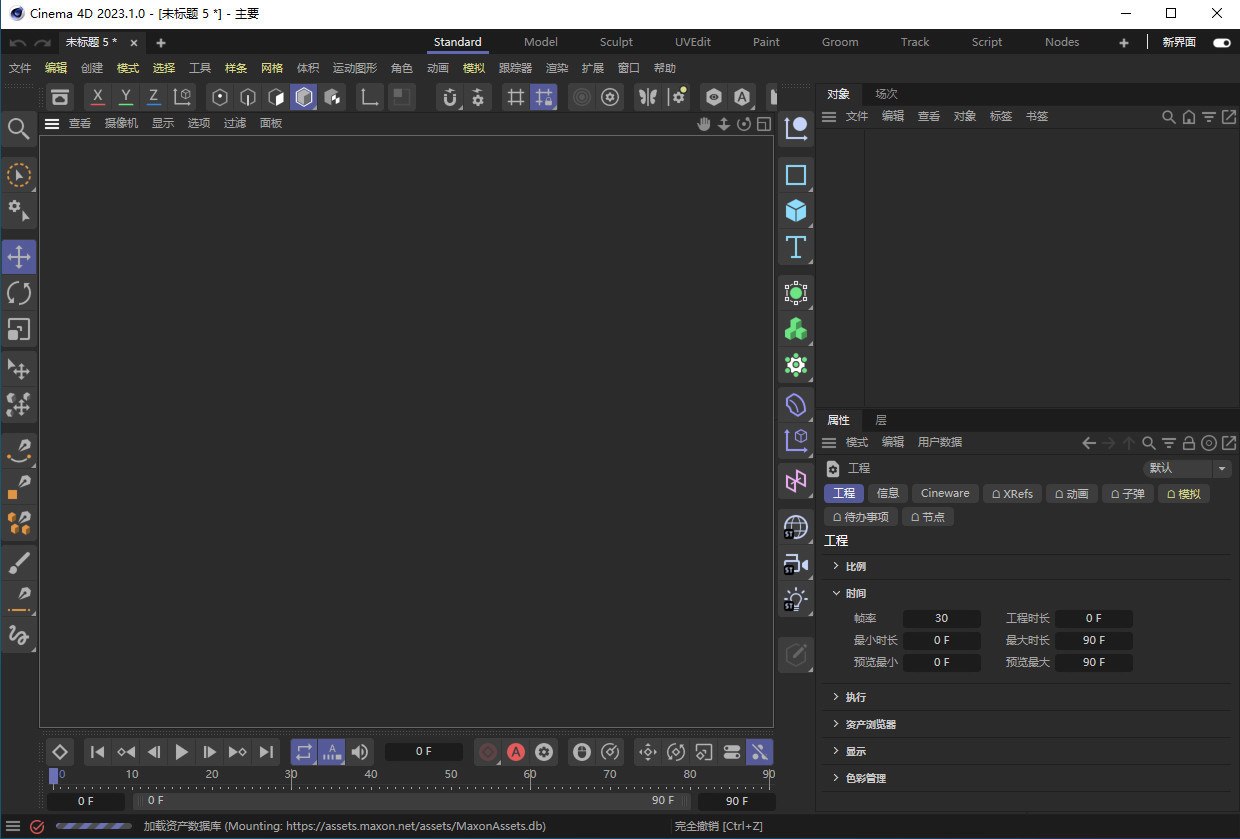
Task: Click the 帧率 value field
Action: pyautogui.click(x=941, y=619)
